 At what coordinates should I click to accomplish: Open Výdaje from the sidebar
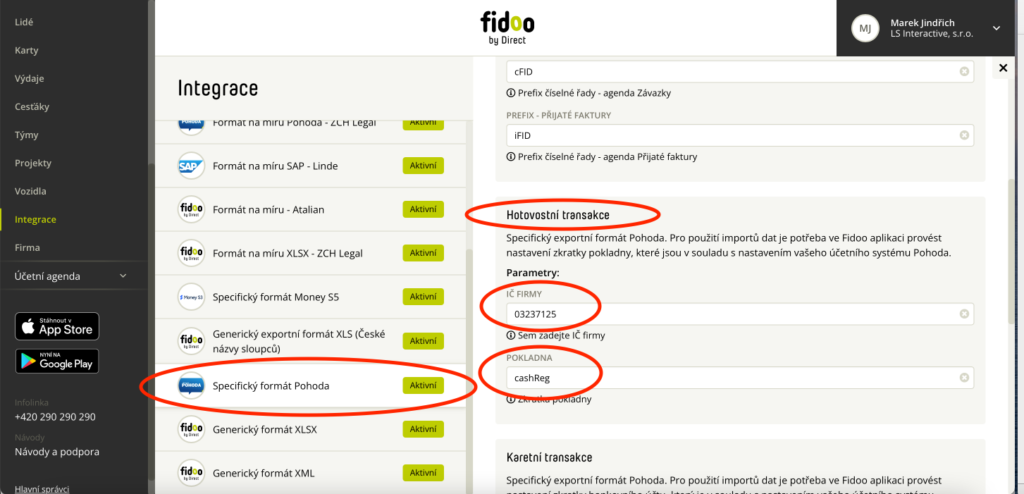(29, 78)
